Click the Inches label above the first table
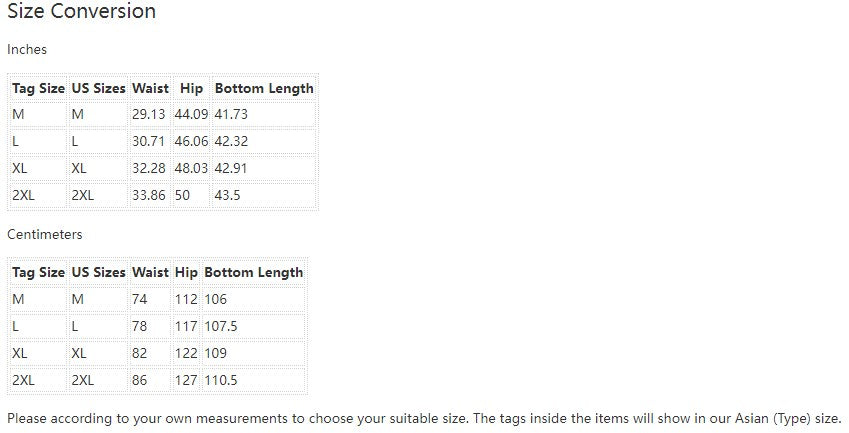Screen dimensions: 849x433 pos(27,49)
